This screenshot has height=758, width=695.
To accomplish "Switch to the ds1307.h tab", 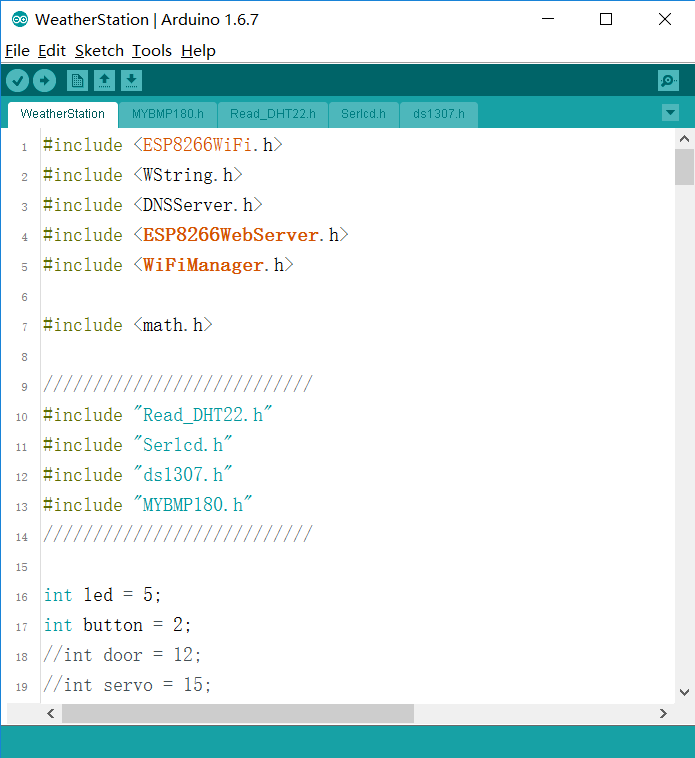I will click(439, 114).
